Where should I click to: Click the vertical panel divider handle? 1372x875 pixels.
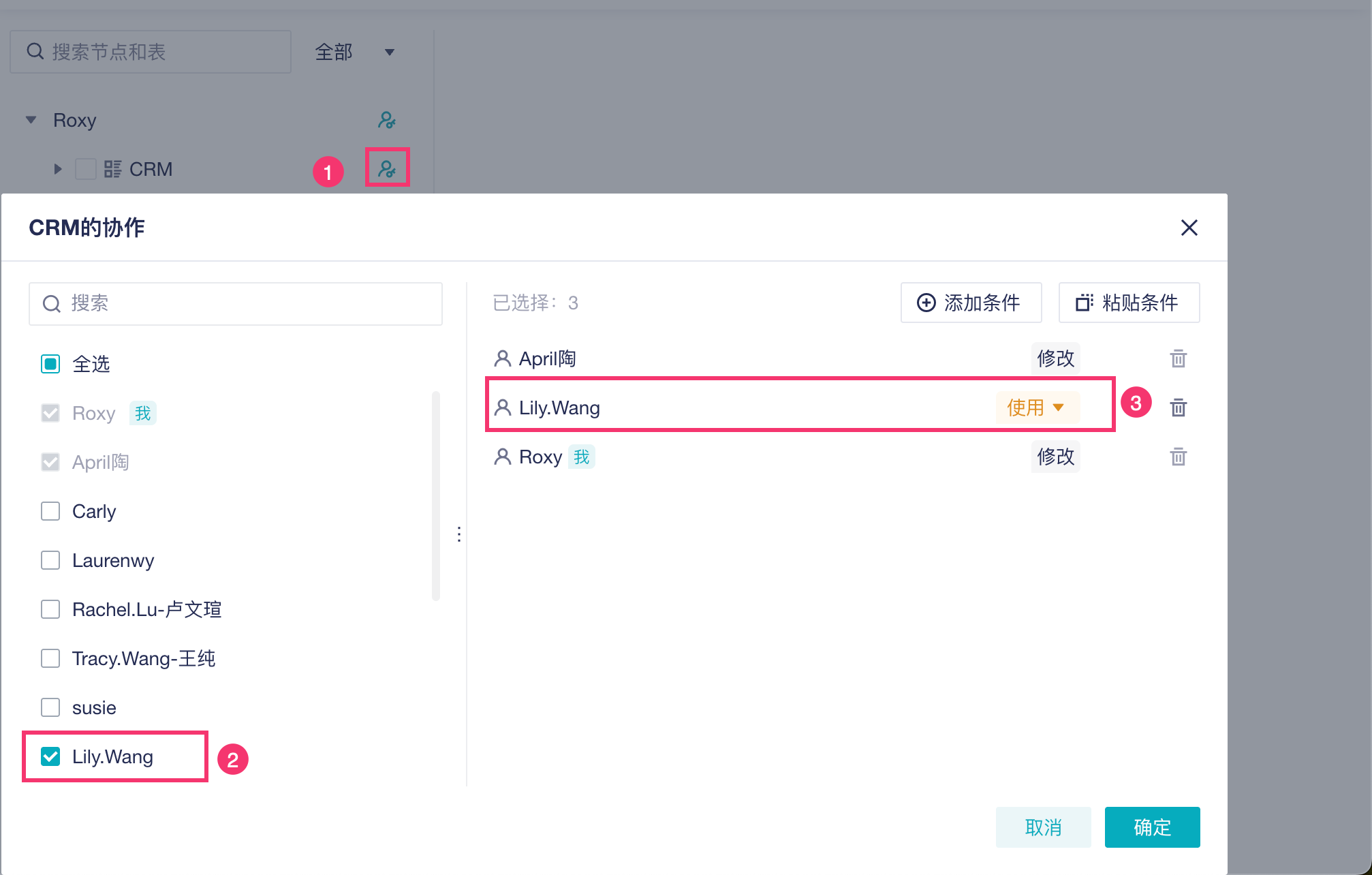pos(459,534)
